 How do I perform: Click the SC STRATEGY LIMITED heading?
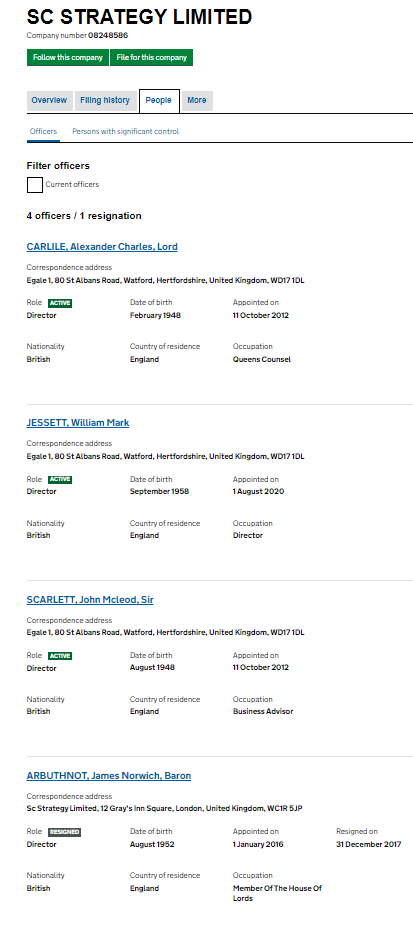point(139,17)
